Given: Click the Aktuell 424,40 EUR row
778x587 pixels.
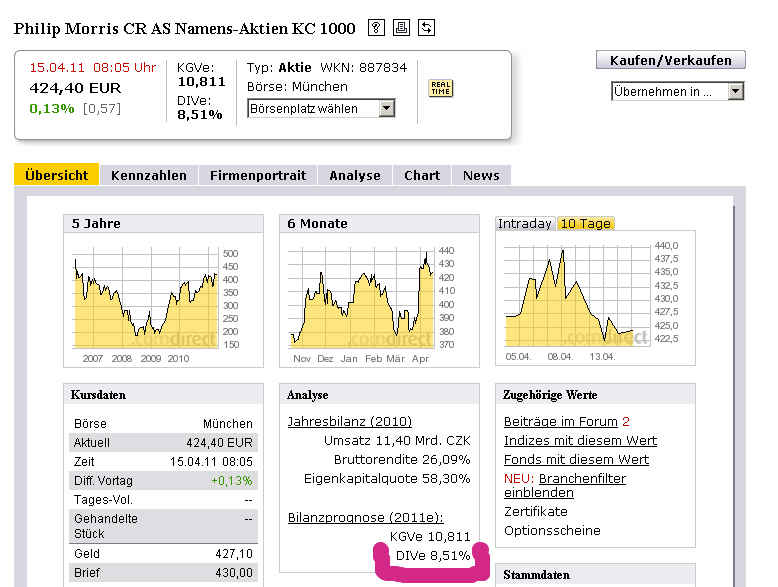Looking at the screenshot, I should pyautogui.click(x=163, y=443).
